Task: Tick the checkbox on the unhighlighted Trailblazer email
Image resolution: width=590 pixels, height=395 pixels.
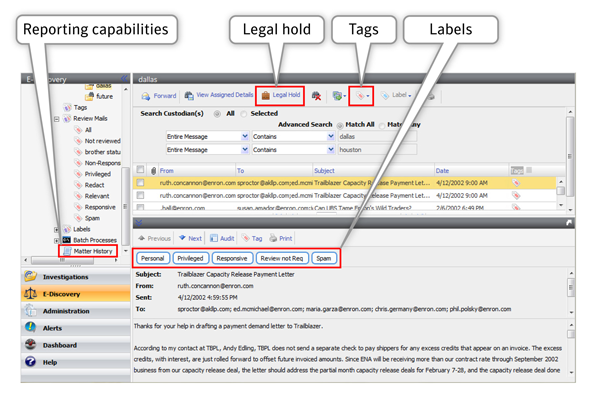Action: pyautogui.click(x=140, y=195)
